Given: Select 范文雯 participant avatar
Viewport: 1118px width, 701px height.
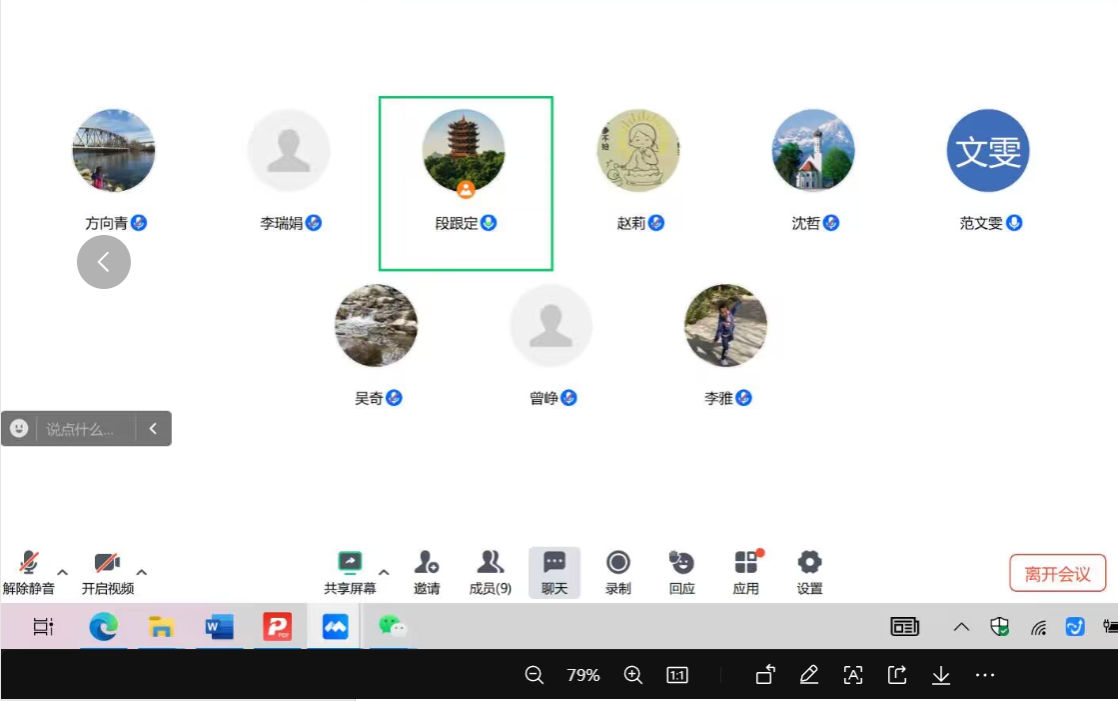Looking at the screenshot, I should (x=988, y=151).
